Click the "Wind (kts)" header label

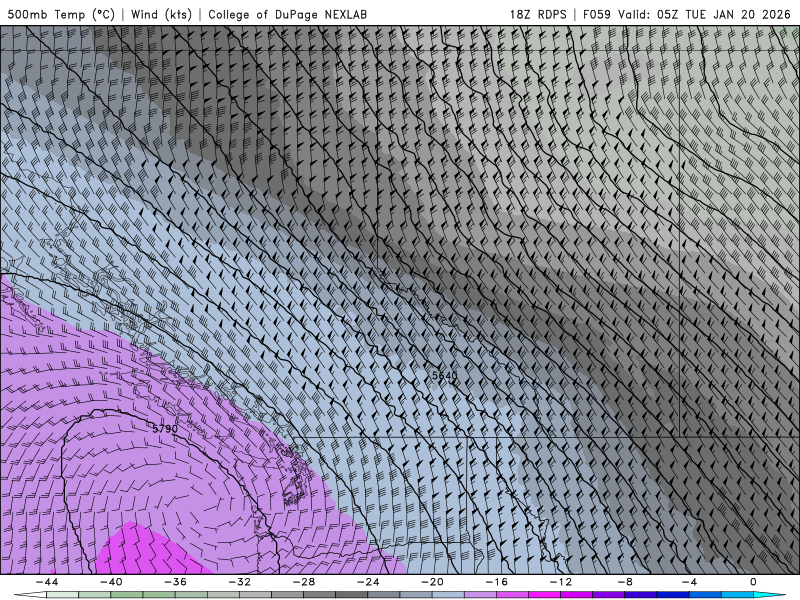pyautogui.click(x=161, y=14)
